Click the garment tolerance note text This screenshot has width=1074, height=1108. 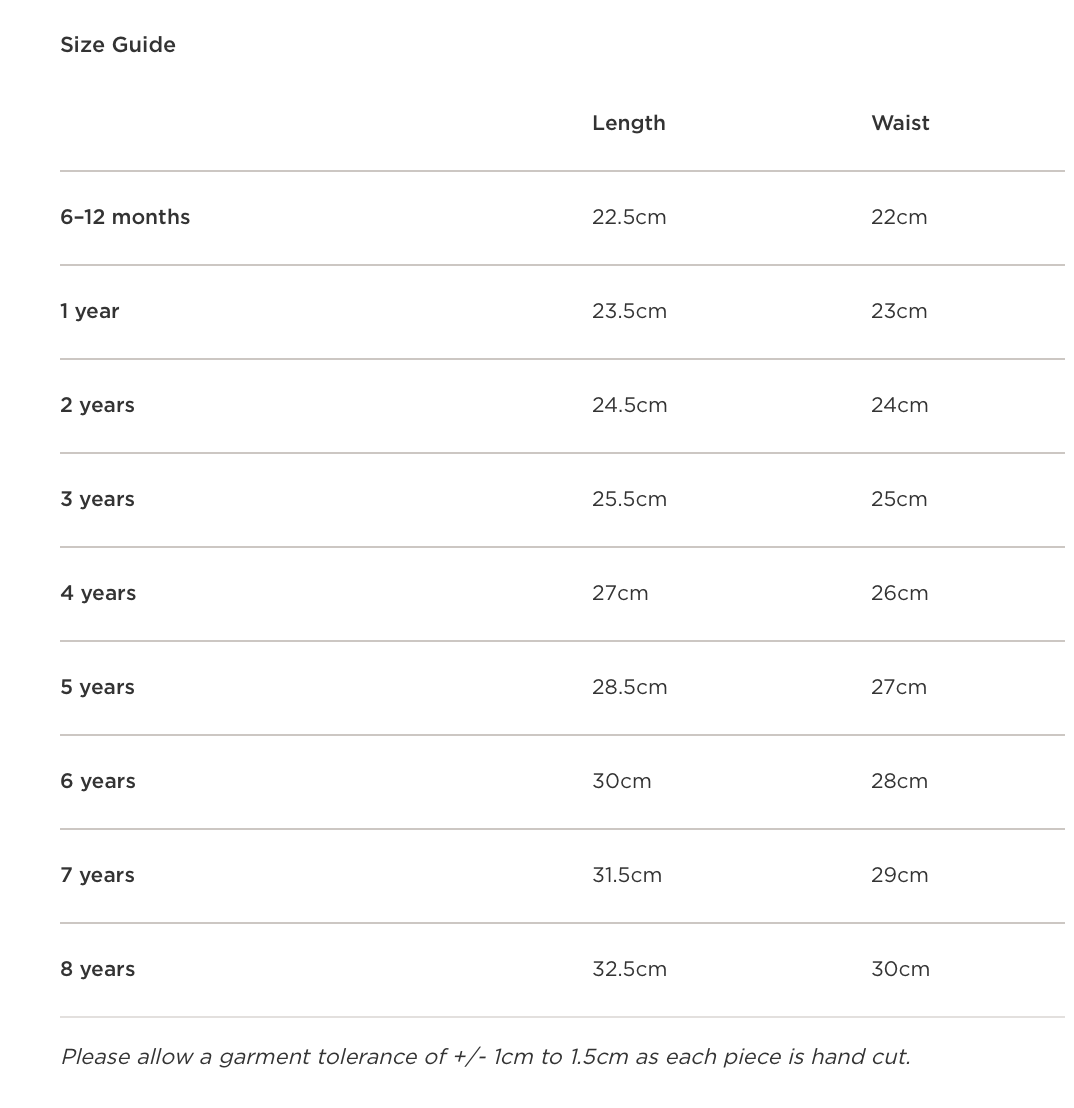pos(486,1057)
